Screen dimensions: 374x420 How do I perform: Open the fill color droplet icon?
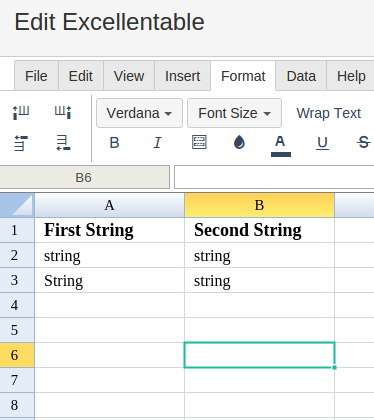tap(239, 142)
